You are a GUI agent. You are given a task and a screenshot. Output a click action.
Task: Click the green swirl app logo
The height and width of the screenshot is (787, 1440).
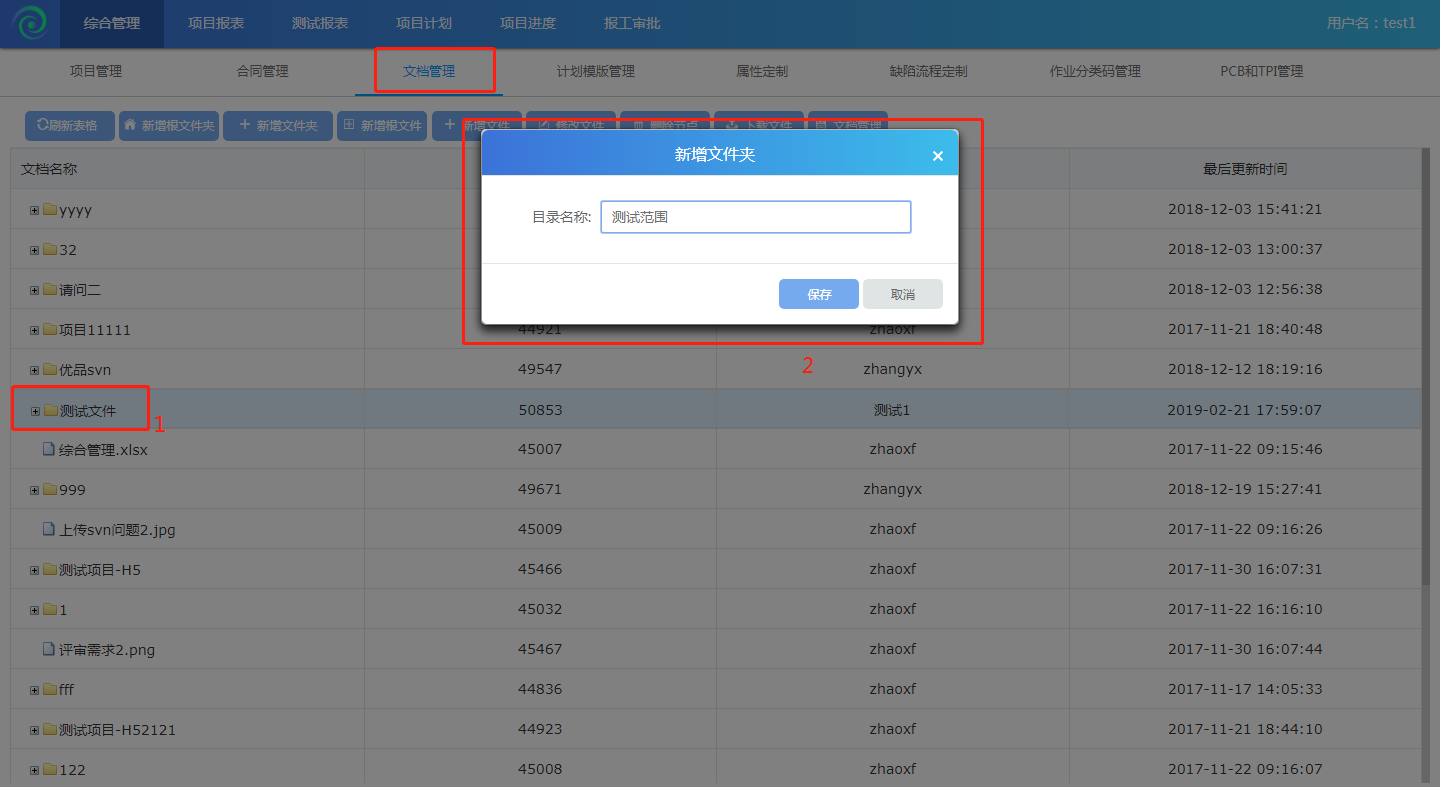pyautogui.click(x=30, y=23)
